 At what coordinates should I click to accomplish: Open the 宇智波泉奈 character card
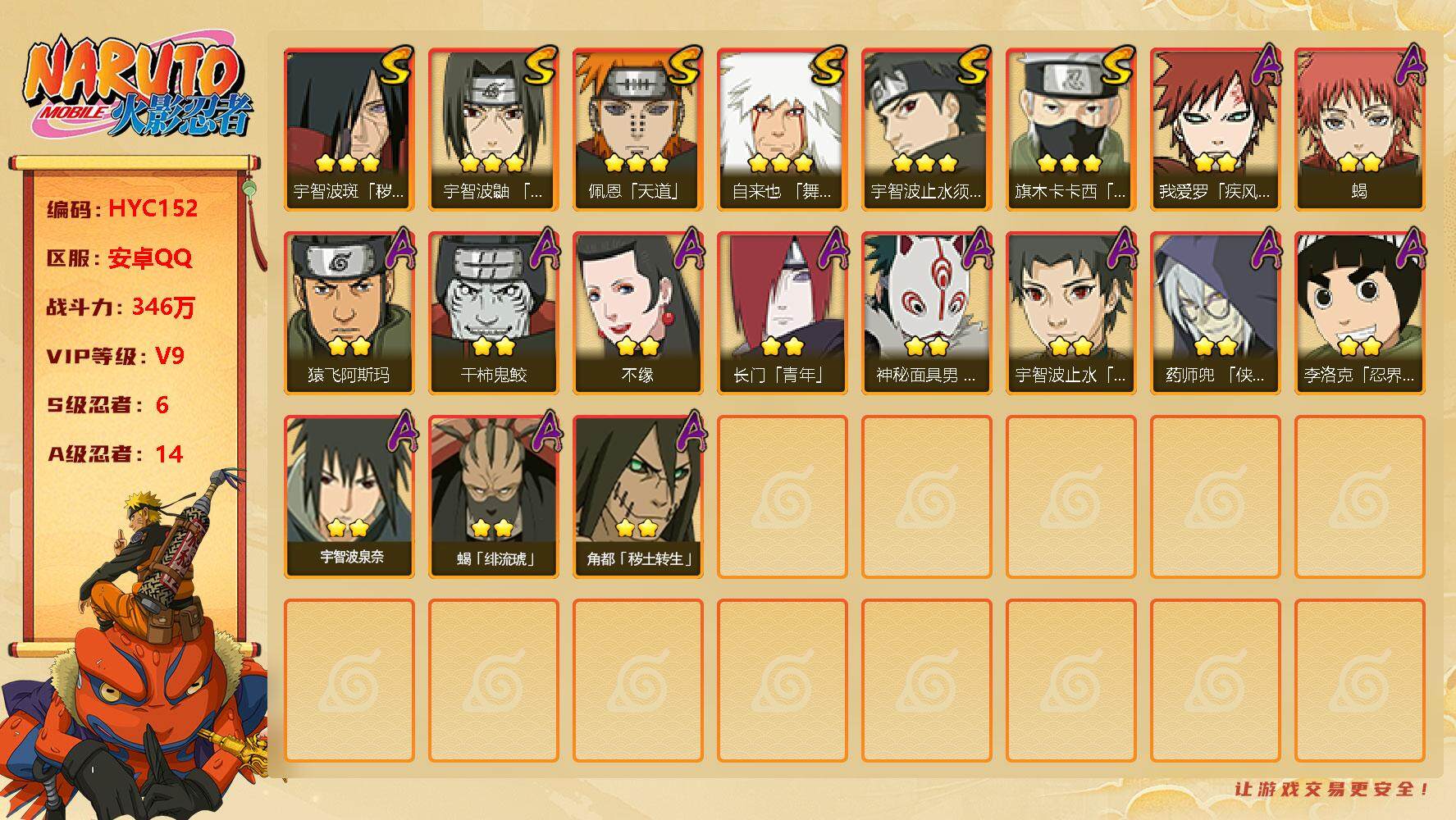pos(349,497)
